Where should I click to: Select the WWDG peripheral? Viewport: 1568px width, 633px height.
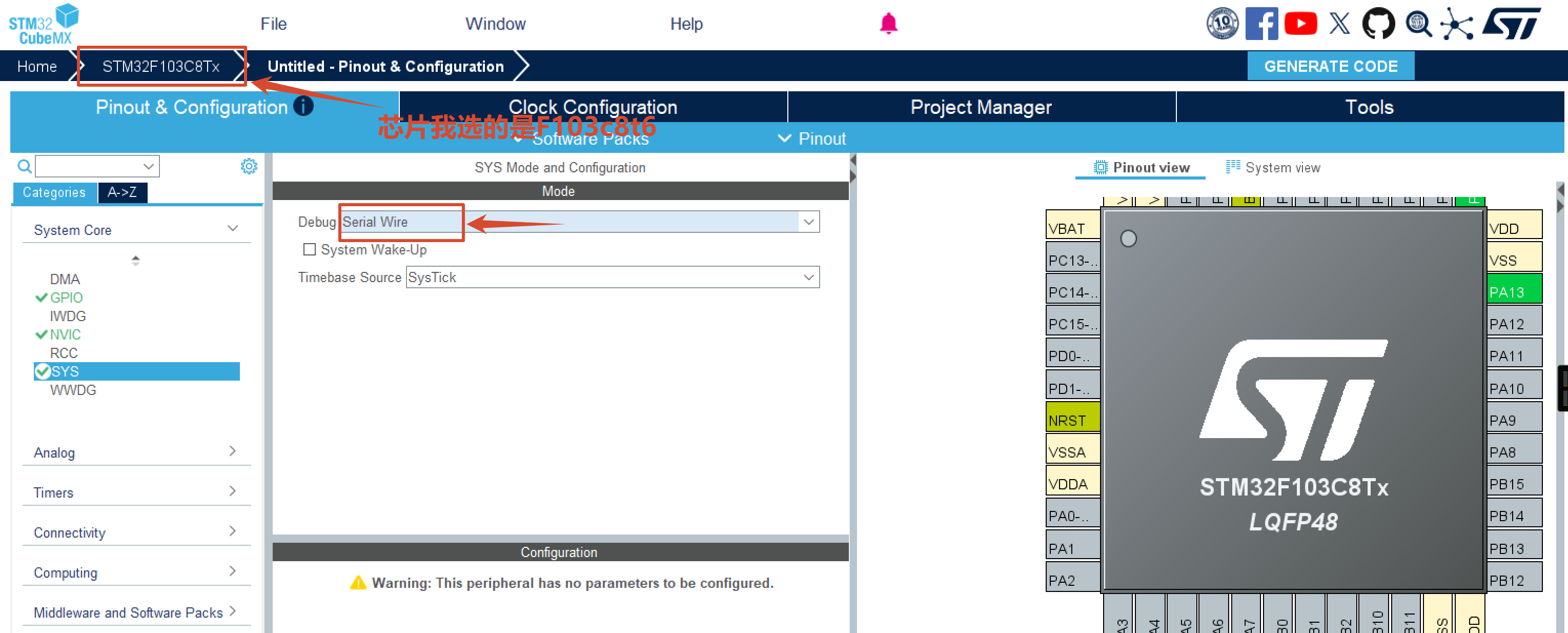(73, 389)
